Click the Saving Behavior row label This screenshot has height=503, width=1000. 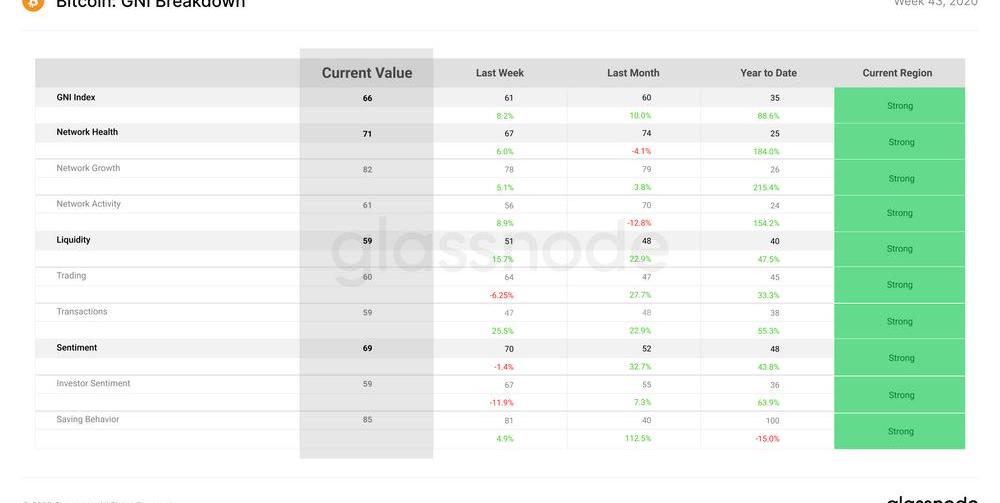(88, 420)
